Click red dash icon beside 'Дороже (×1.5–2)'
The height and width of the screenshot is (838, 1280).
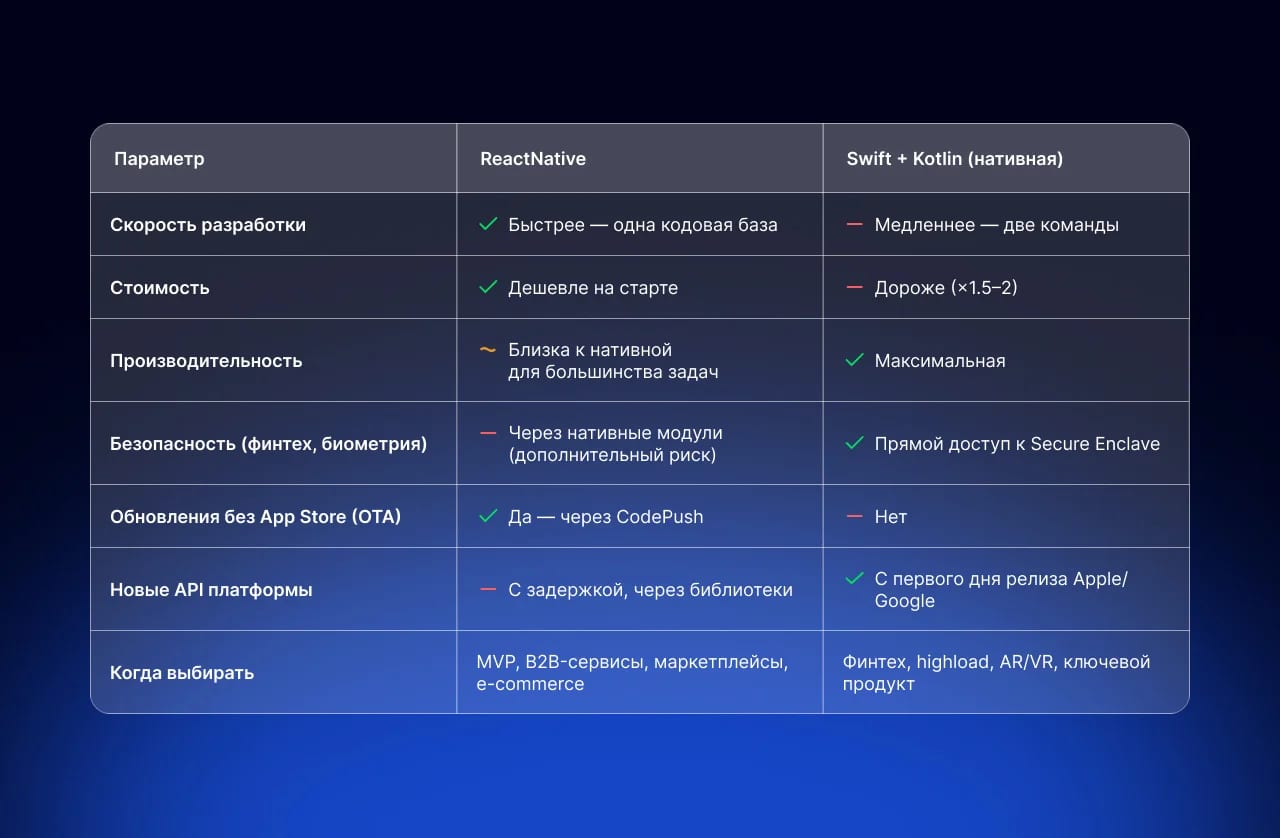click(x=854, y=287)
